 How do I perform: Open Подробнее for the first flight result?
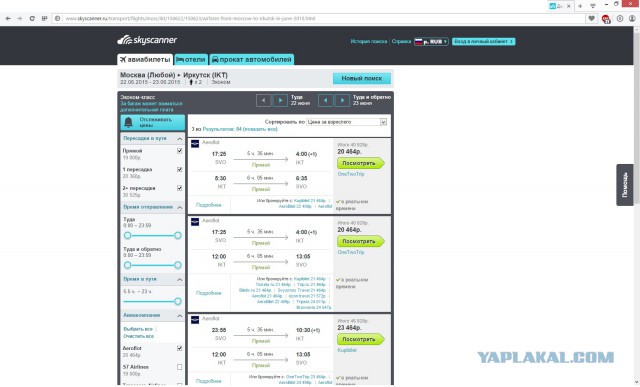tap(209, 205)
